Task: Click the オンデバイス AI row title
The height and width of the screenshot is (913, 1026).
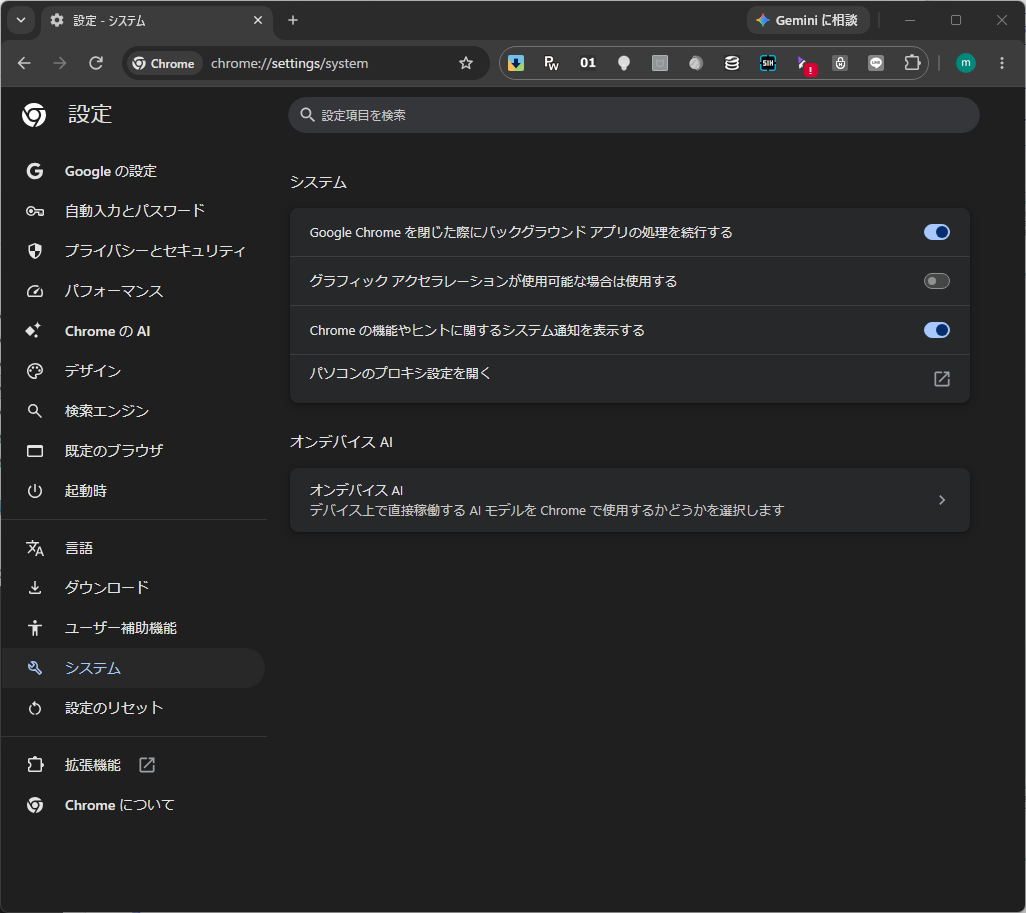Action: pyautogui.click(x=356, y=490)
